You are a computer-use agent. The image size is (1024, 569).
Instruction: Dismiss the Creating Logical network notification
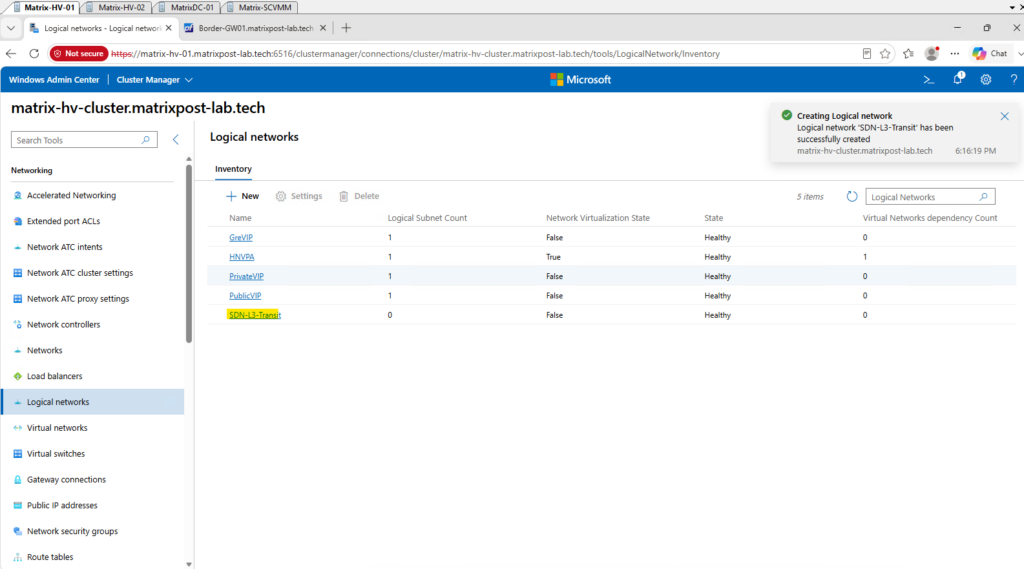[1004, 116]
